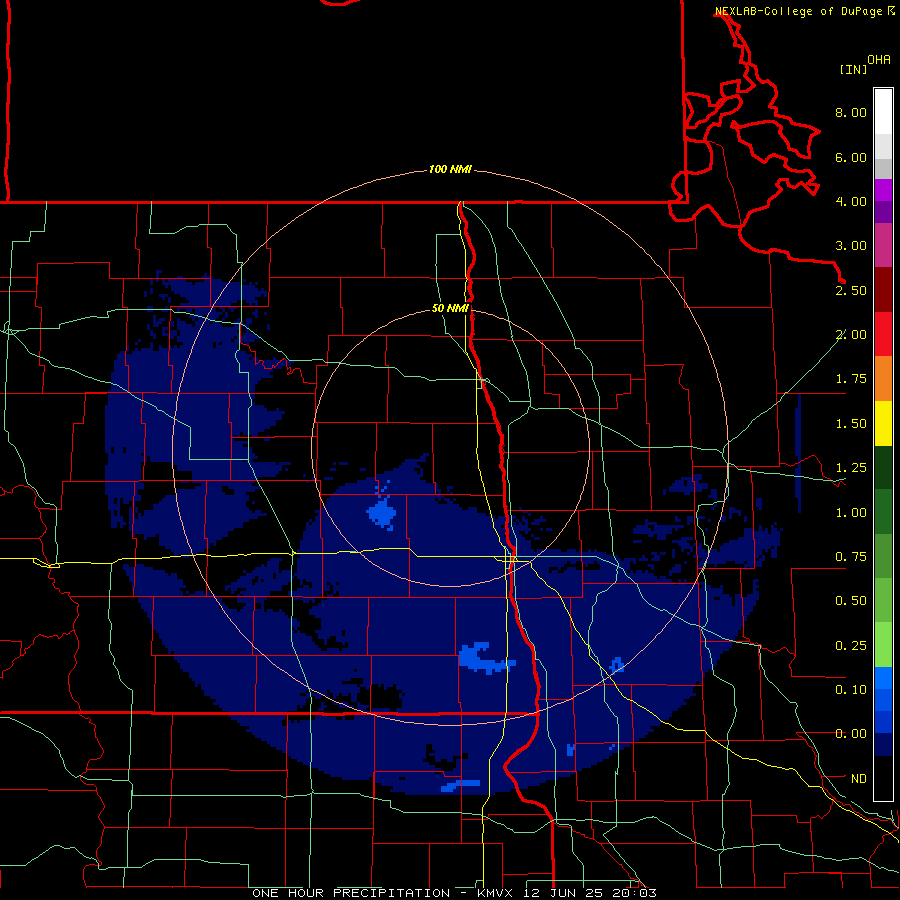The image size is (900, 900).
Task: Click the 1.25 legend value
Action: (x=851, y=468)
